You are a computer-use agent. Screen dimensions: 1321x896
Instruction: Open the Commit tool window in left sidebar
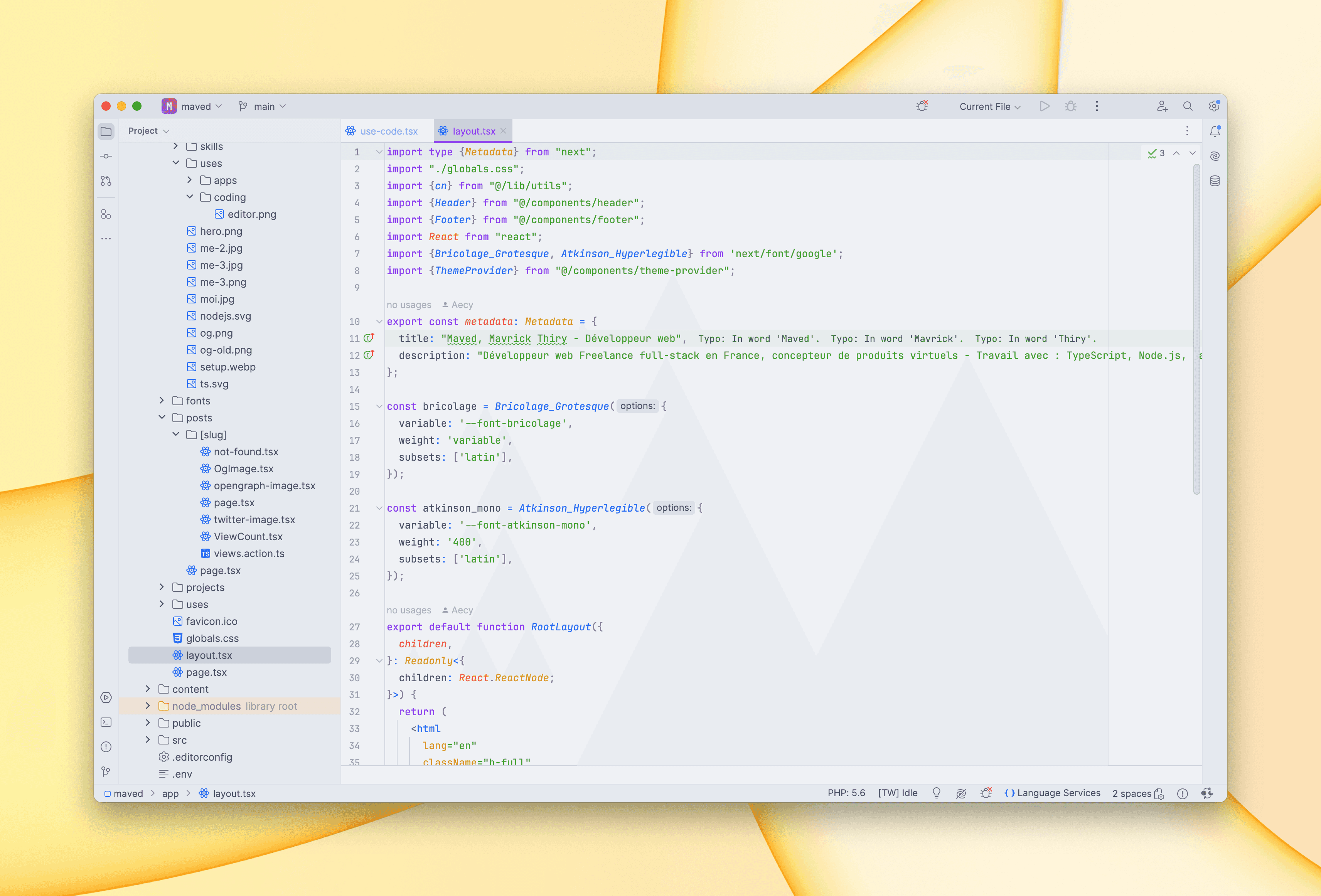(x=106, y=156)
